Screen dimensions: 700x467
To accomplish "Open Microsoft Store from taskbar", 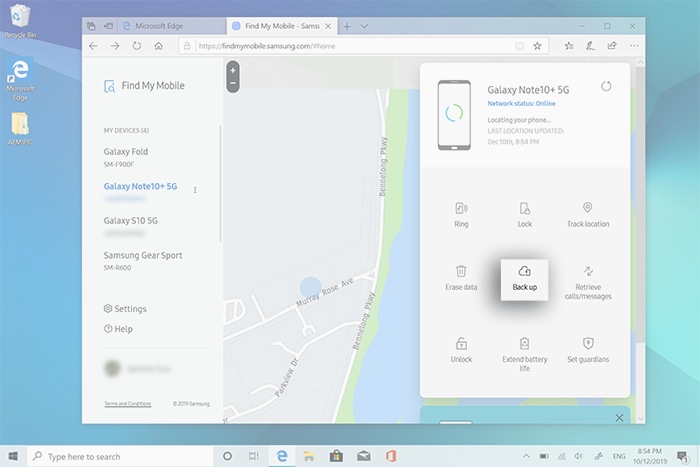I will [x=336, y=456].
